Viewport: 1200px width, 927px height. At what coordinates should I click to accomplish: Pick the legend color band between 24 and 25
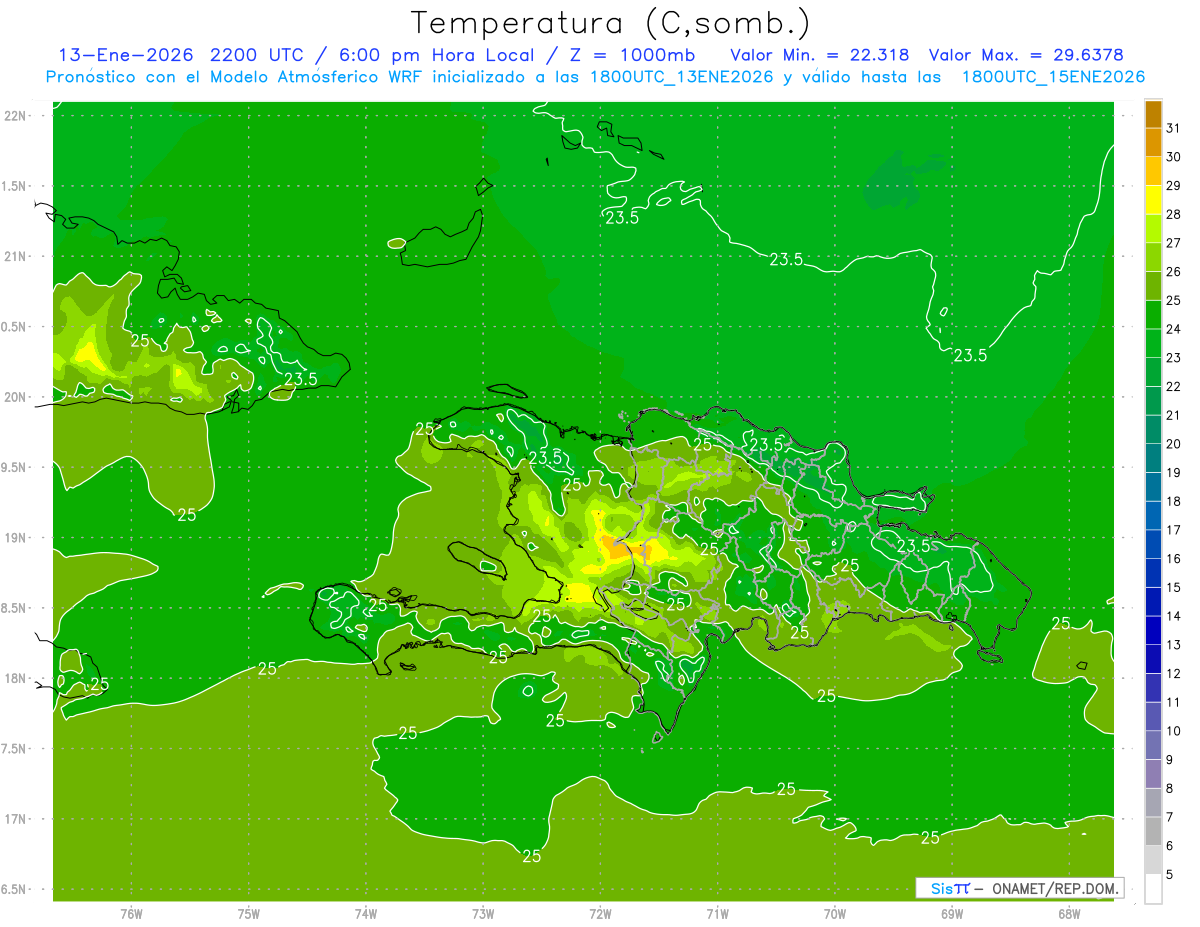tap(1153, 314)
